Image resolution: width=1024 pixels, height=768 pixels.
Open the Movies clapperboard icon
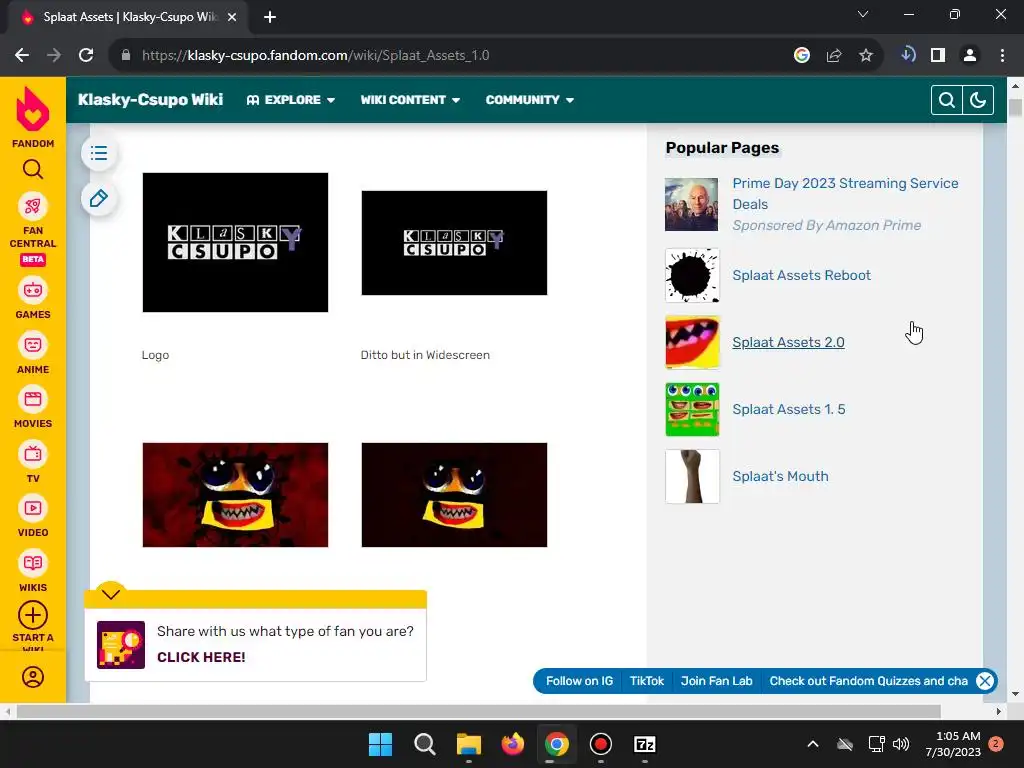coord(33,399)
